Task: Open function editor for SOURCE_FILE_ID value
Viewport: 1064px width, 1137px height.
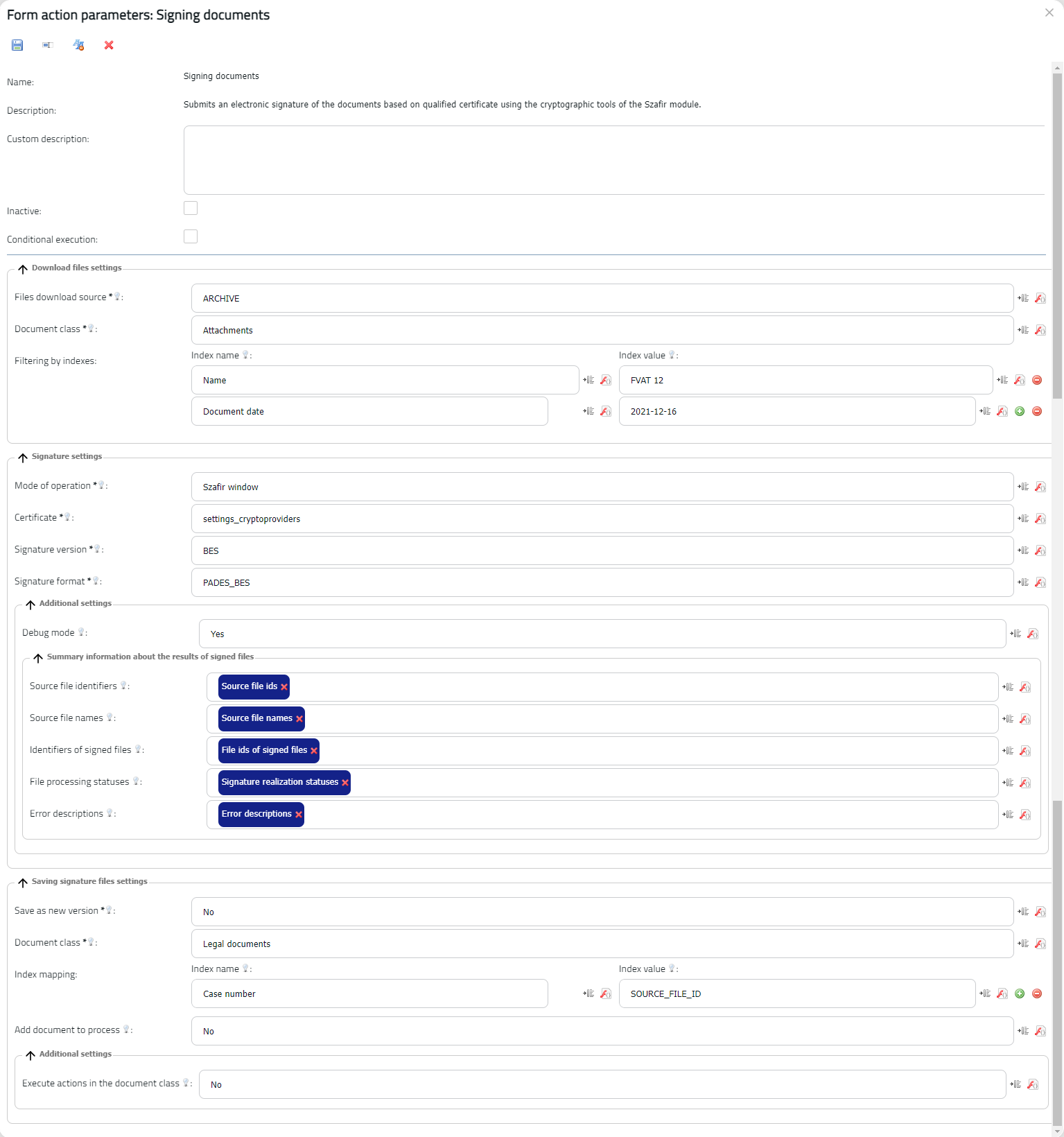Action: coord(1002,993)
